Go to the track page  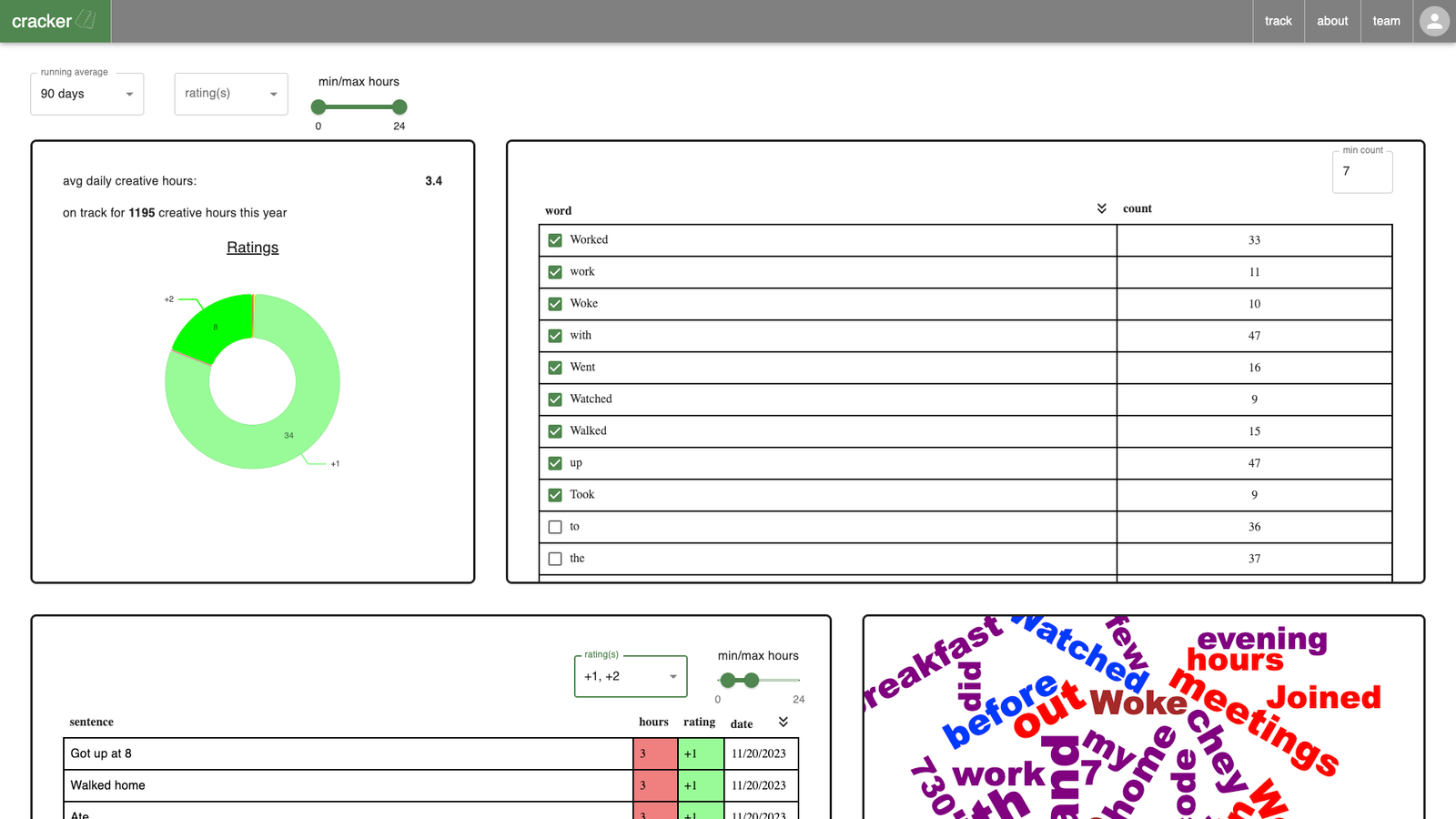(x=1278, y=21)
